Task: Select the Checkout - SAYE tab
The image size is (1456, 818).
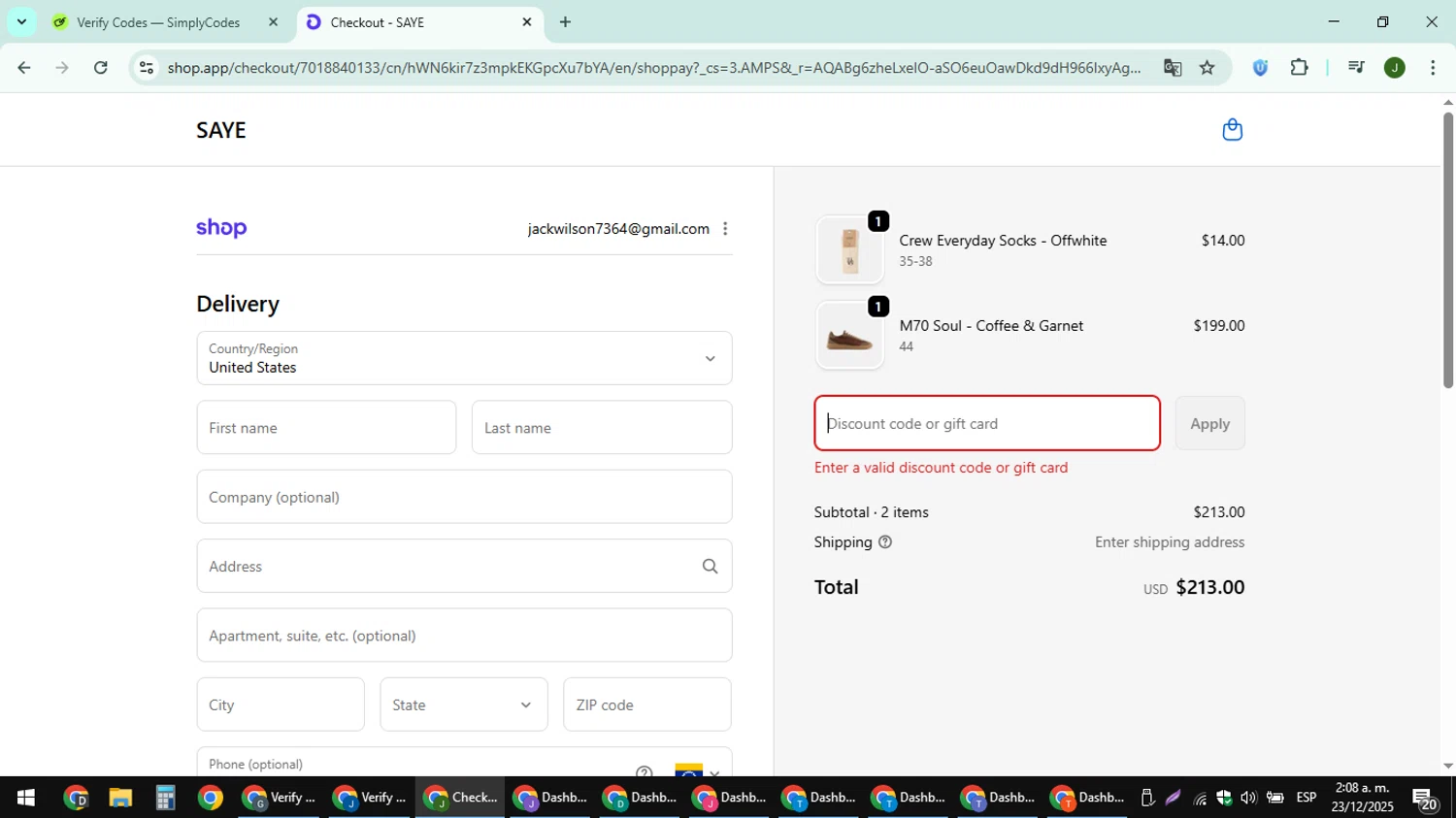Action: click(417, 22)
